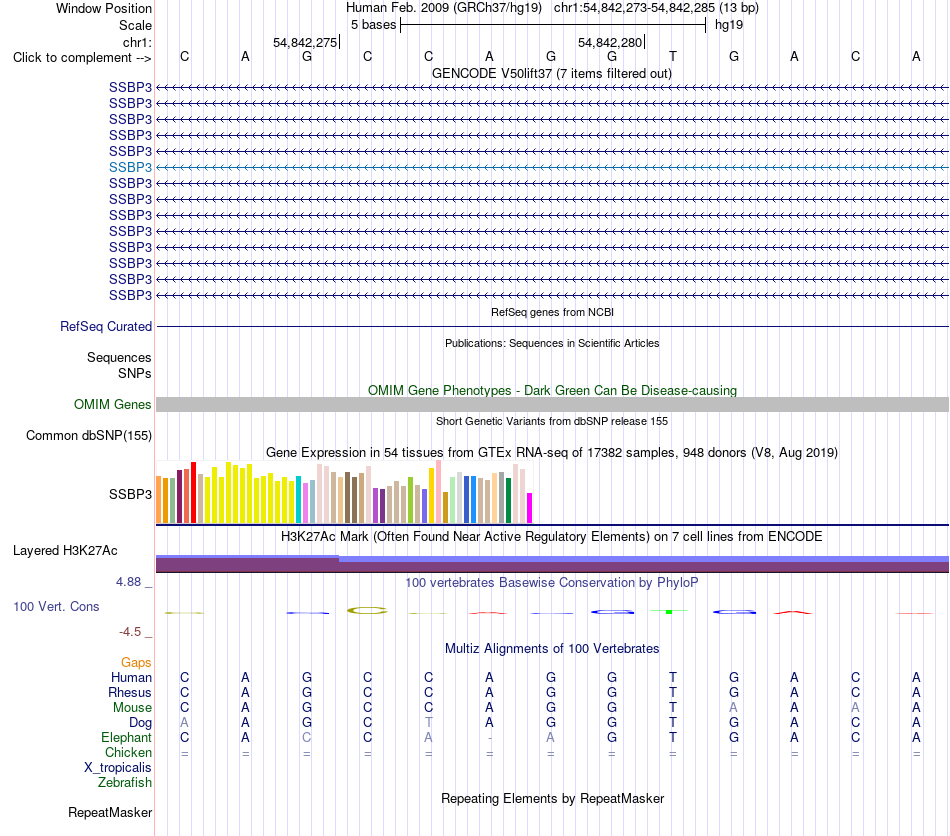Click the 'Gene Expression in 54 tissues' title

click(x=552, y=453)
